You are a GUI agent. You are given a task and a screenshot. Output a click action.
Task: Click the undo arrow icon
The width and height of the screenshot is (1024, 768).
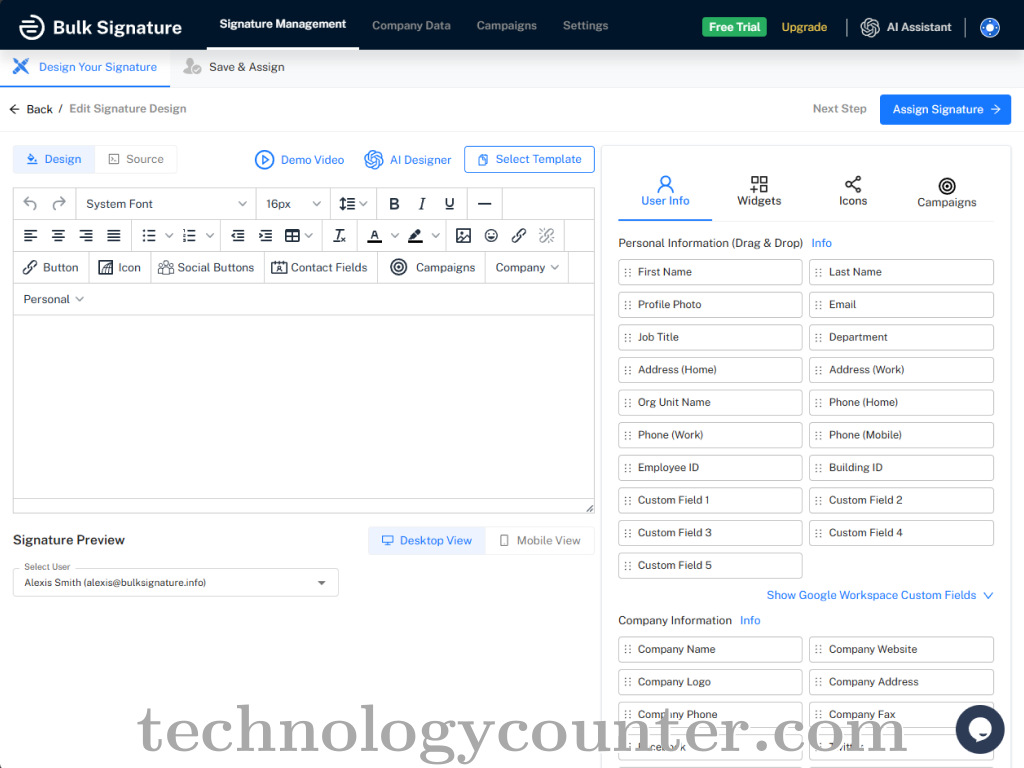[x=30, y=204]
